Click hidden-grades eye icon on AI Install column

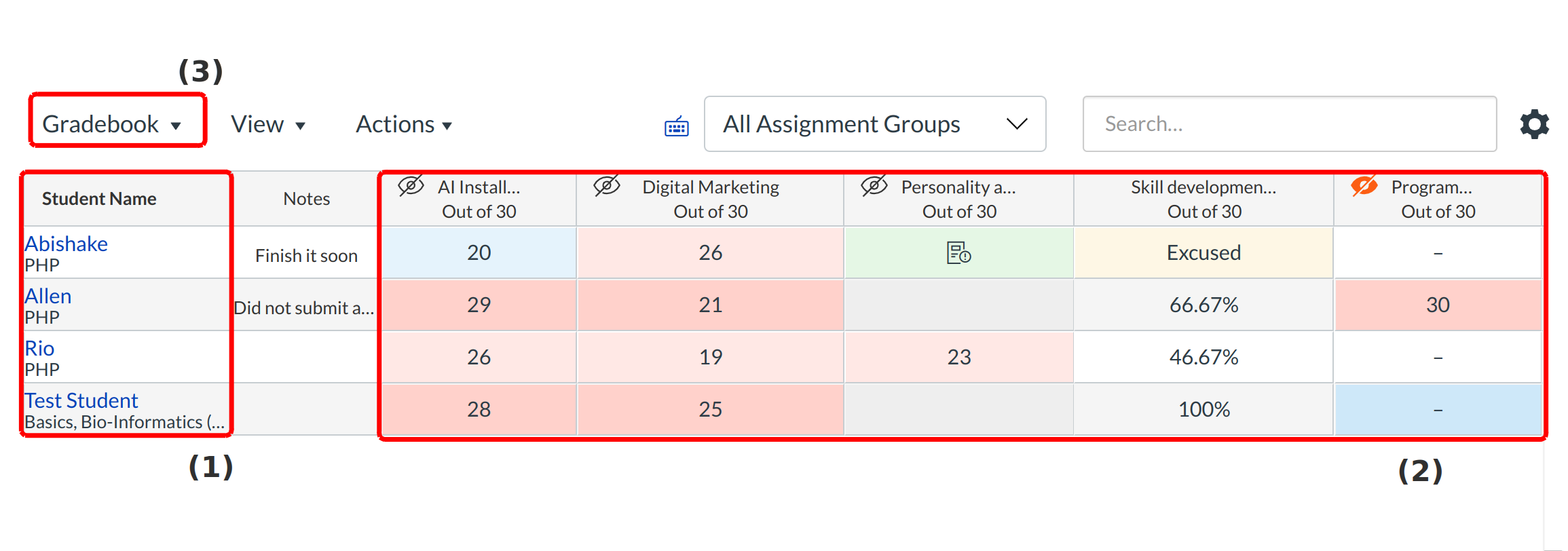click(411, 186)
